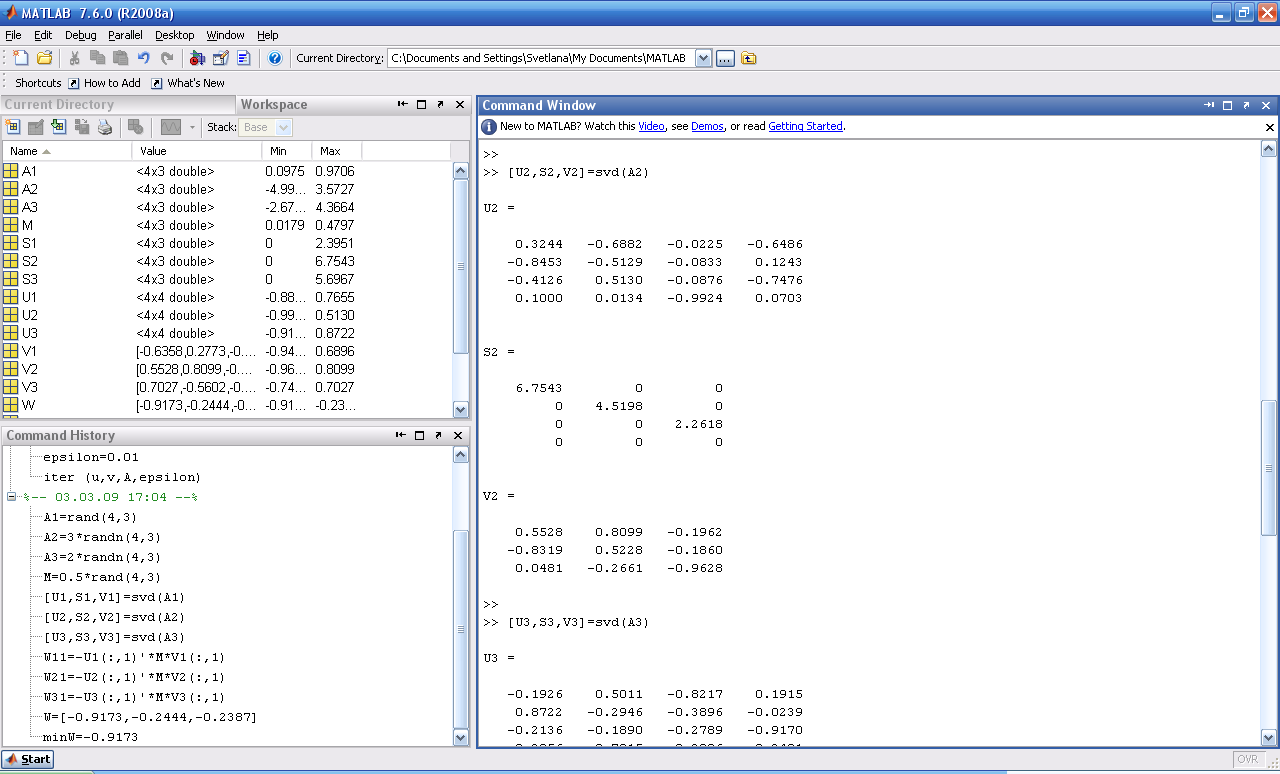Print the workspace with the printer icon
Screen dimensions: 1280x774
[104, 127]
